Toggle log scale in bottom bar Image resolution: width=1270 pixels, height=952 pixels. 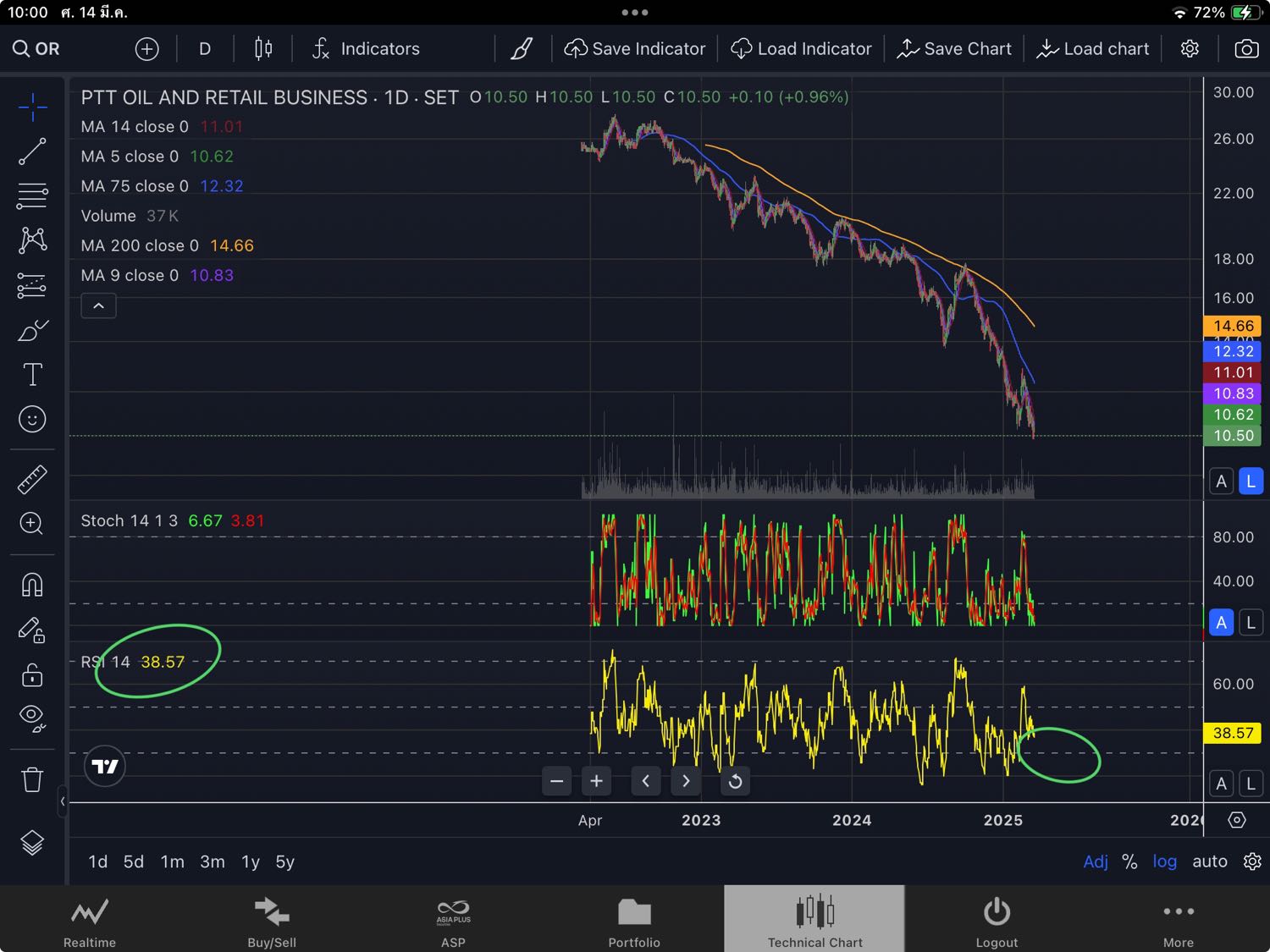point(1165,861)
